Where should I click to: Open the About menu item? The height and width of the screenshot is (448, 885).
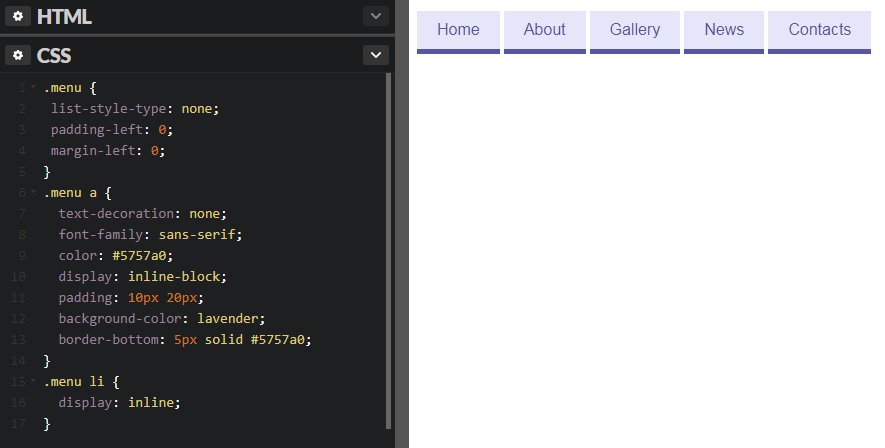point(544,30)
